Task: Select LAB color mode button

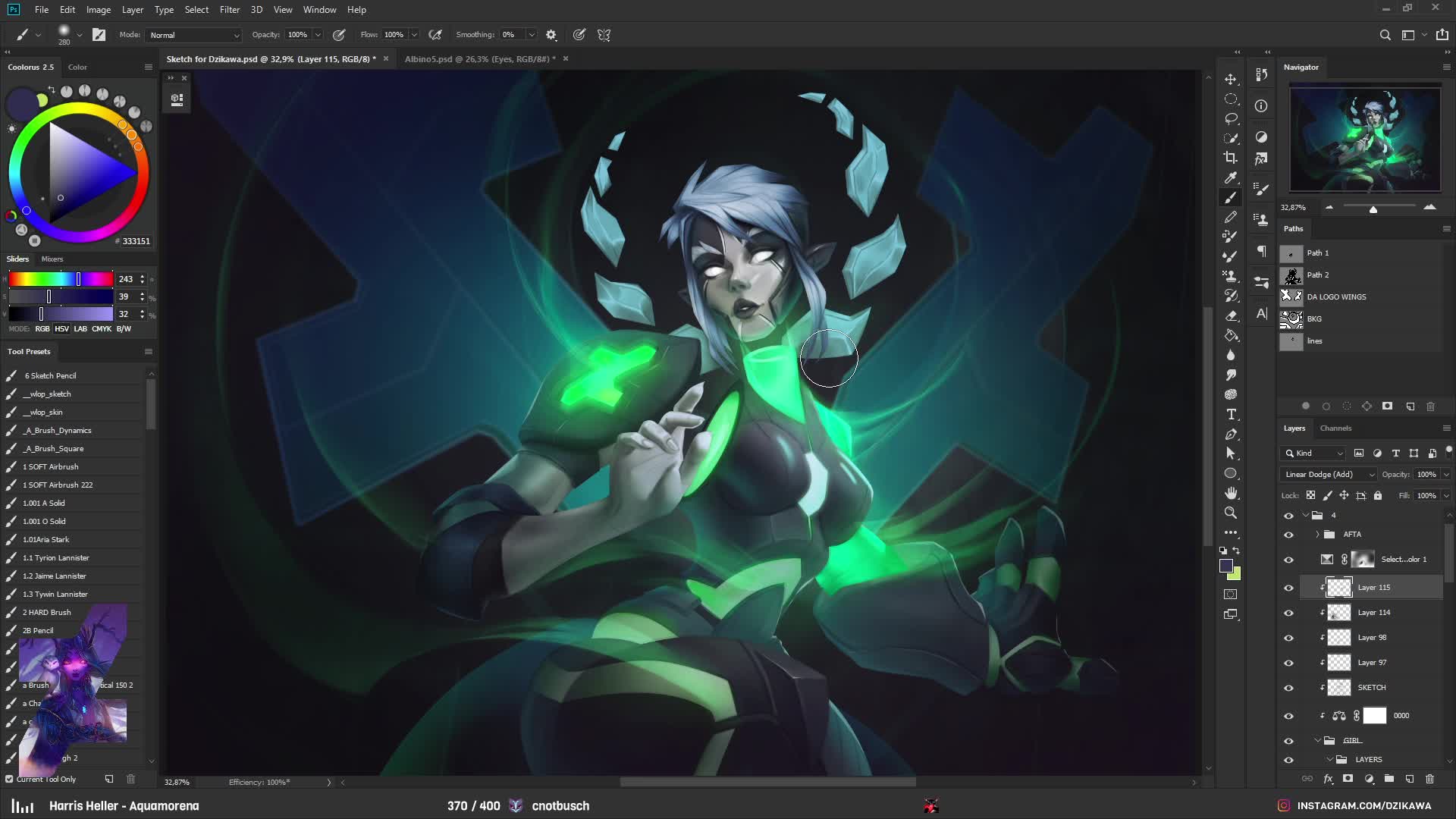Action: pos(80,328)
